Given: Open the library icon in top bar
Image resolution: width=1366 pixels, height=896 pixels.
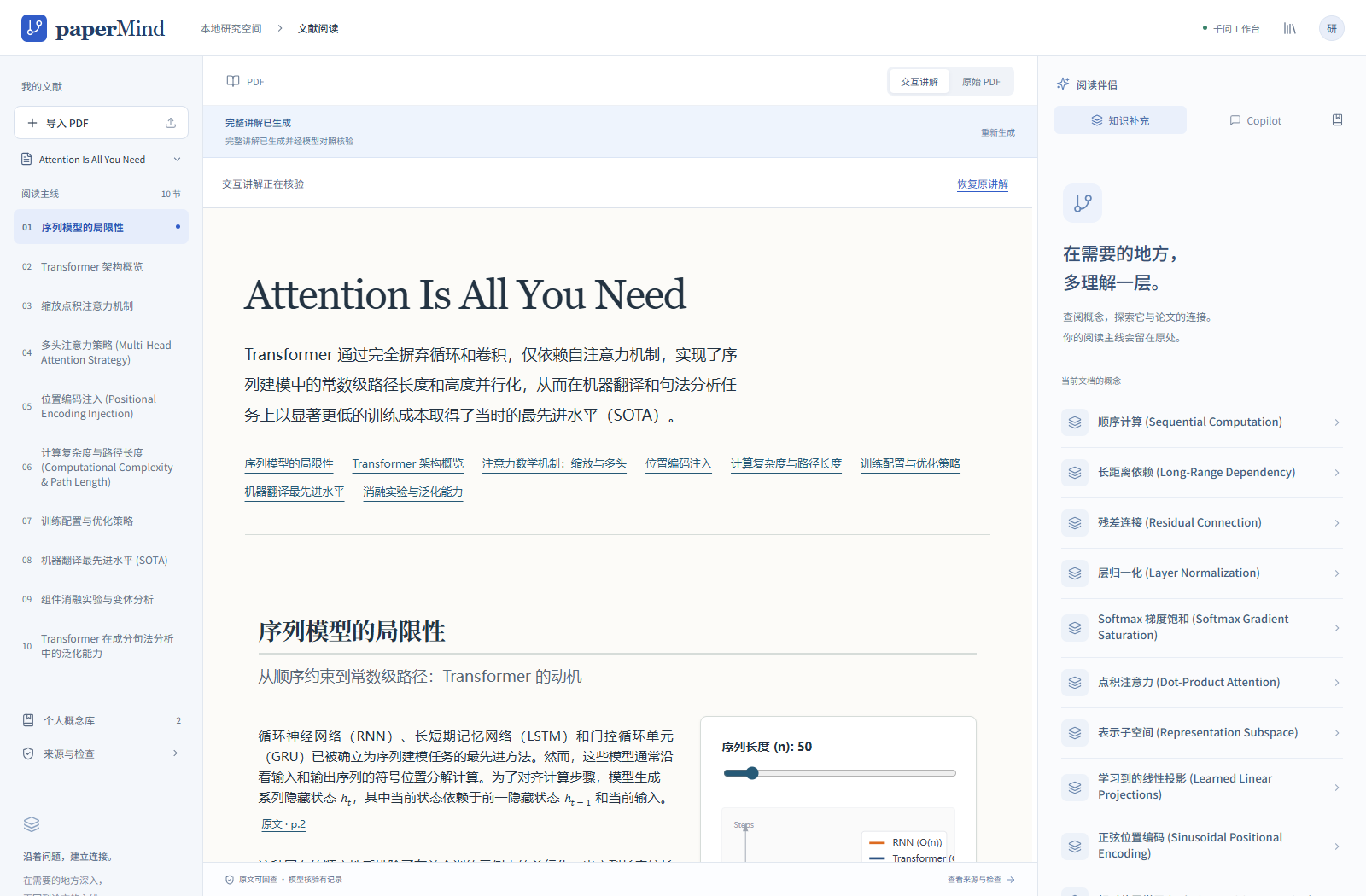Looking at the screenshot, I should click(x=1289, y=28).
